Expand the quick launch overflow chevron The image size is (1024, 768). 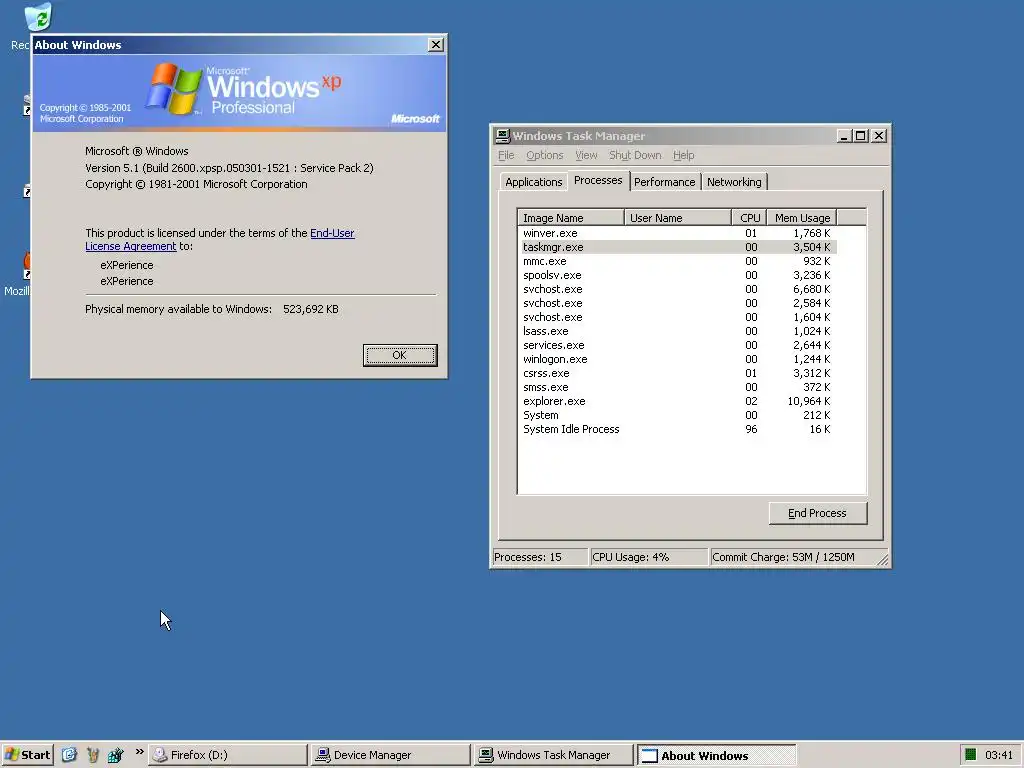click(x=139, y=752)
